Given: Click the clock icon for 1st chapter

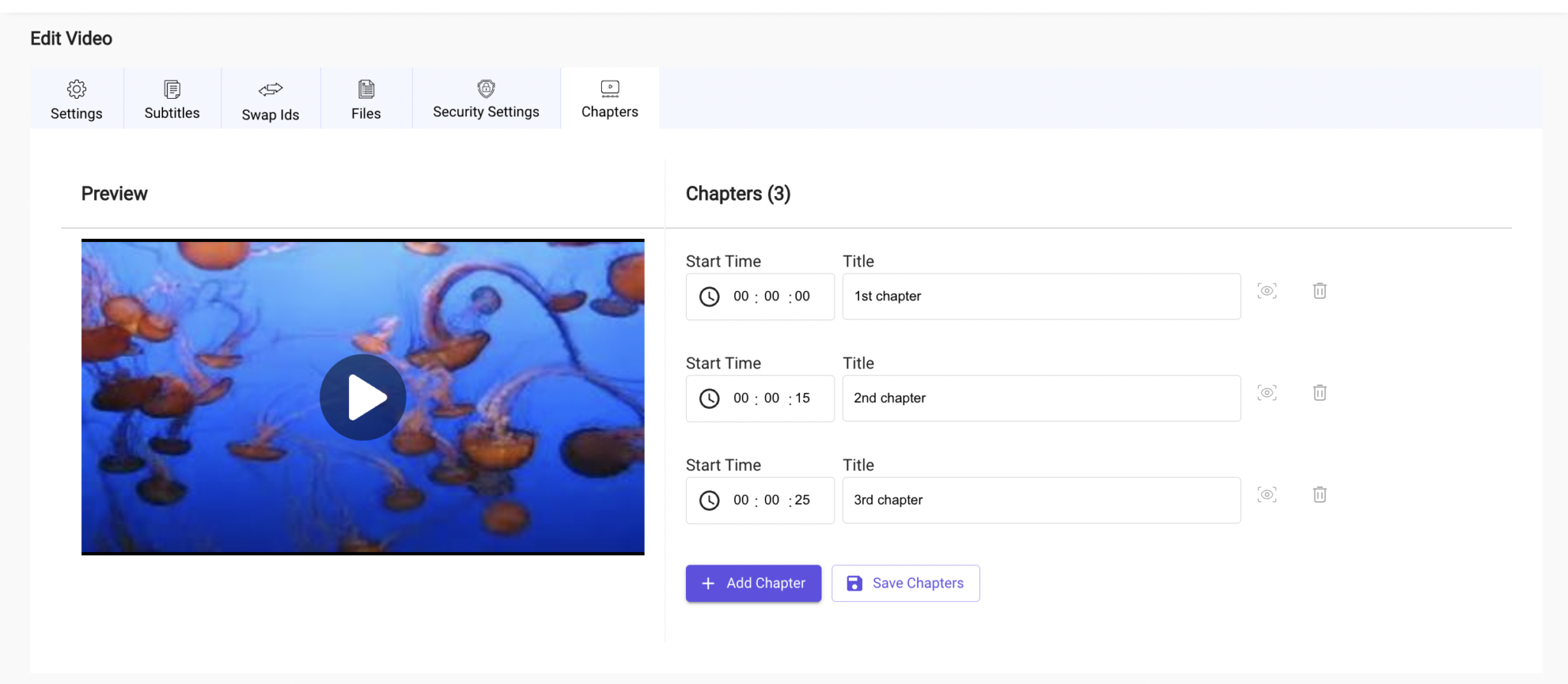Looking at the screenshot, I should click(x=709, y=296).
